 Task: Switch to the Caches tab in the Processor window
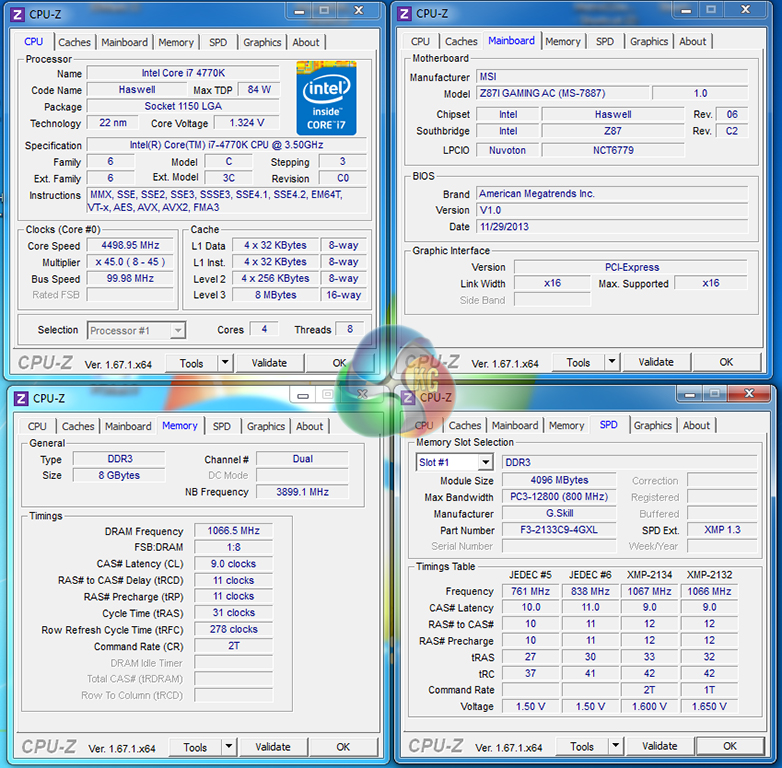point(74,42)
